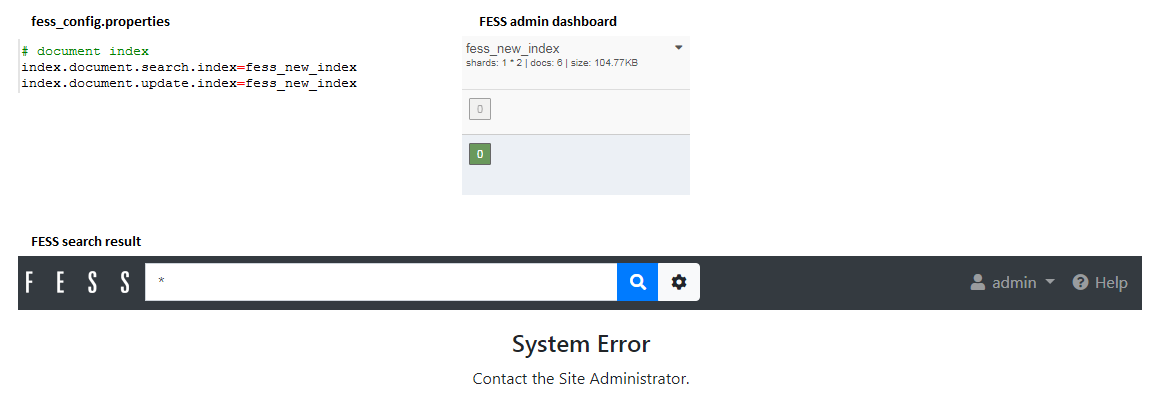Click the fess_new_index index name
Screen dimensions: 1161x401
512,49
